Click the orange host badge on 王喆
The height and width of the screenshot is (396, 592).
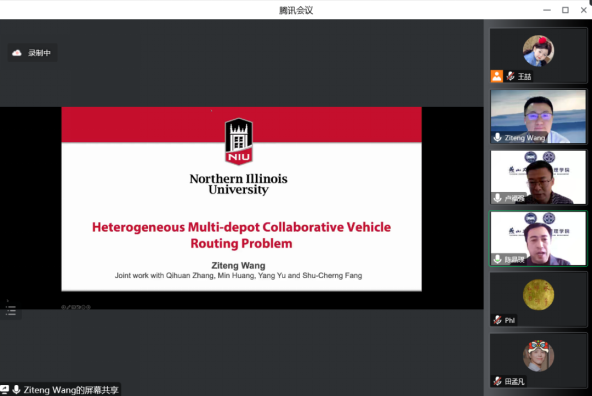496,76
